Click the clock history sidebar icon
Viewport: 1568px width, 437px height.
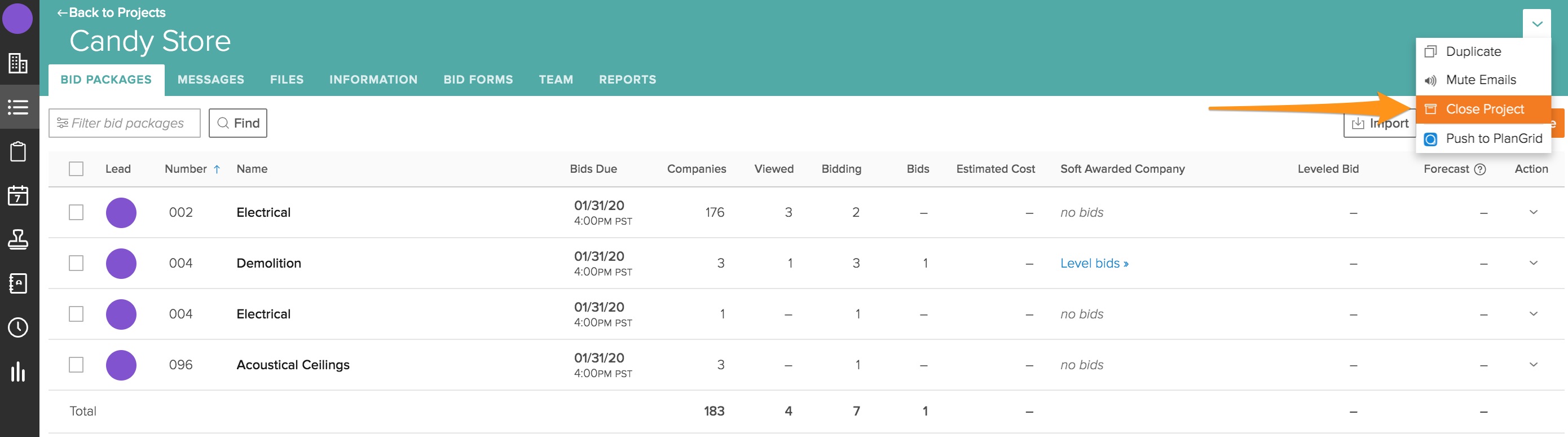17,327
